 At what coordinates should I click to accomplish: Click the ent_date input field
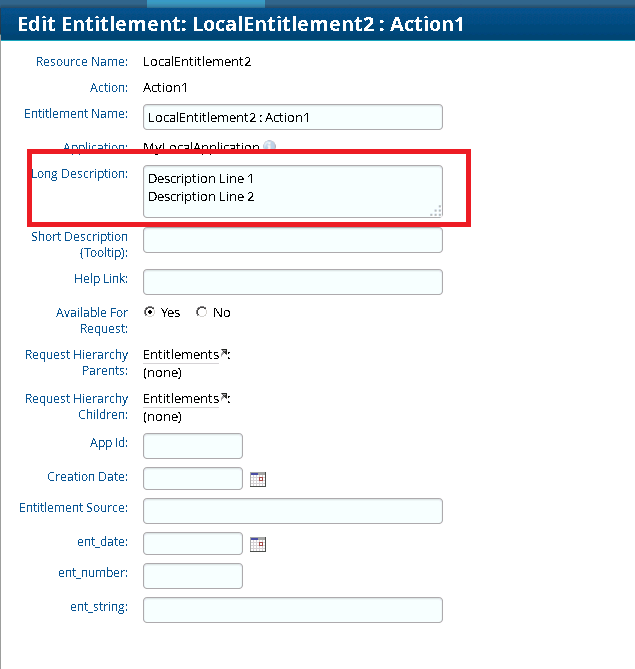(193, 544)
